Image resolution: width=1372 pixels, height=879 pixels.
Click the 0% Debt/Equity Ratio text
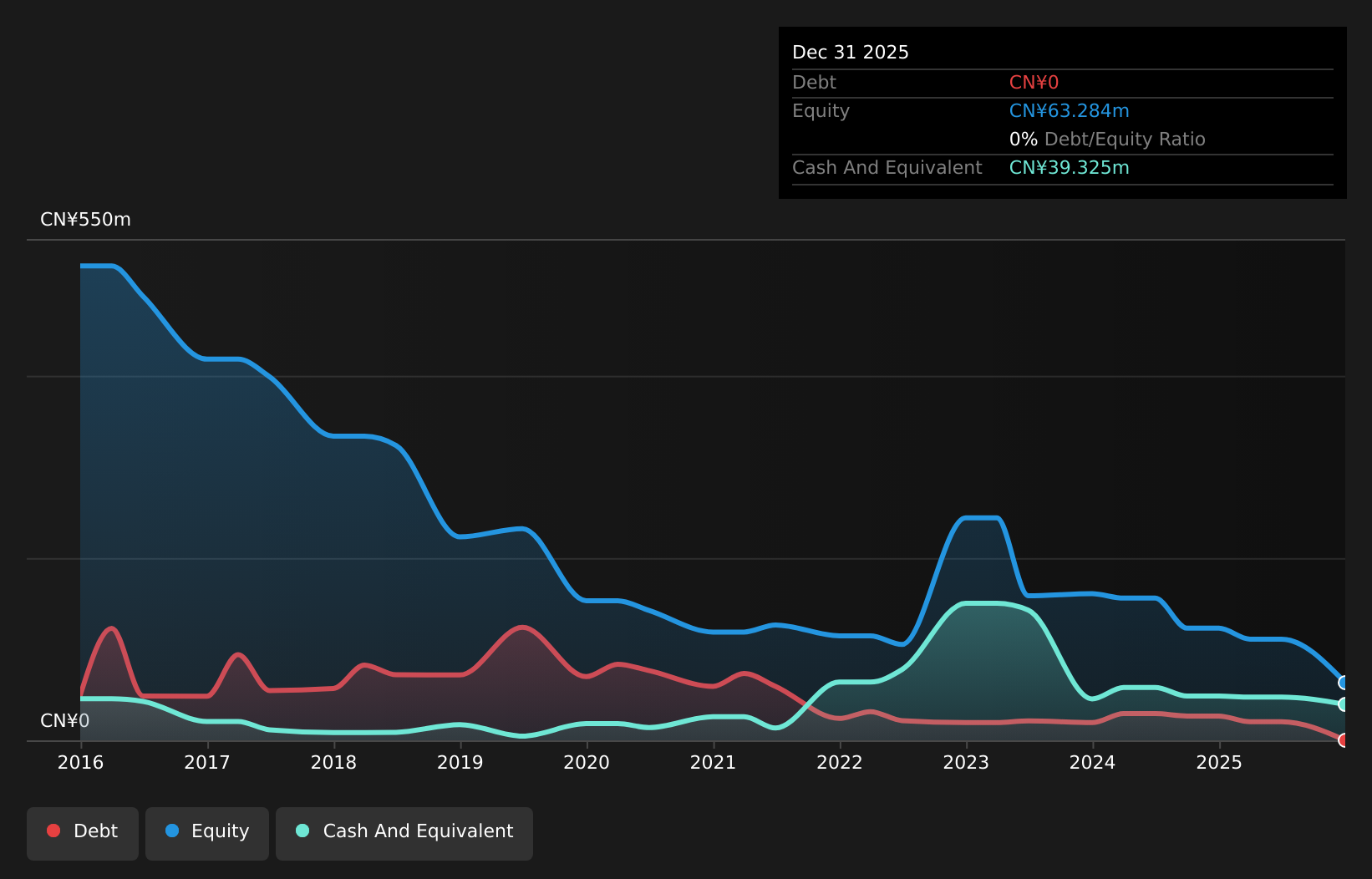point(1107,140)
